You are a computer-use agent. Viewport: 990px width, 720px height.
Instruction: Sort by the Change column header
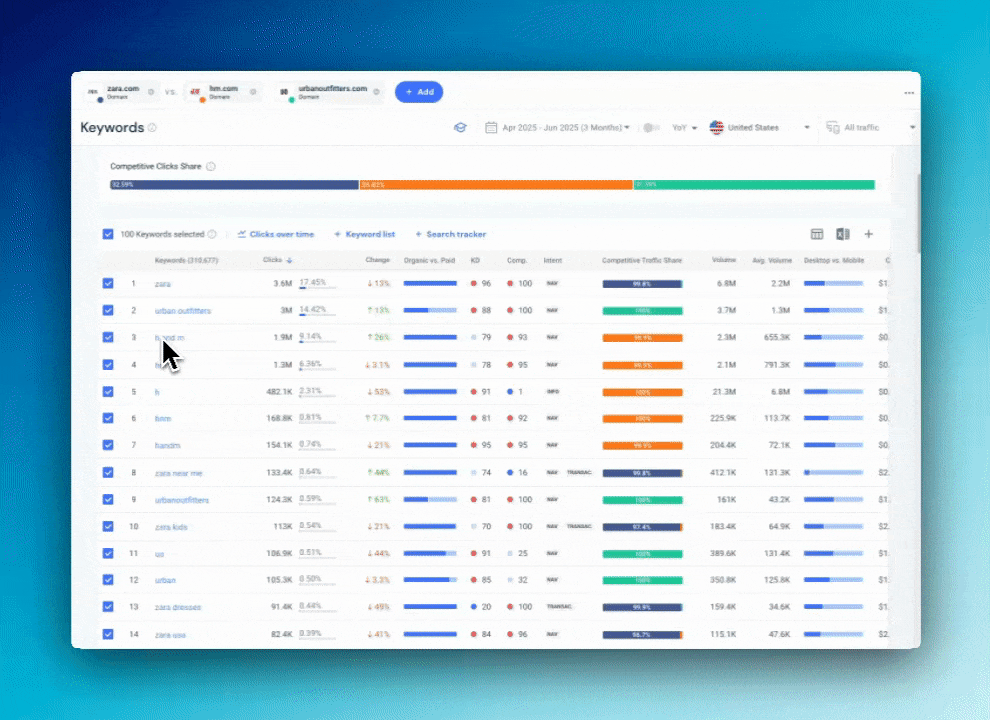coord(378,260)
